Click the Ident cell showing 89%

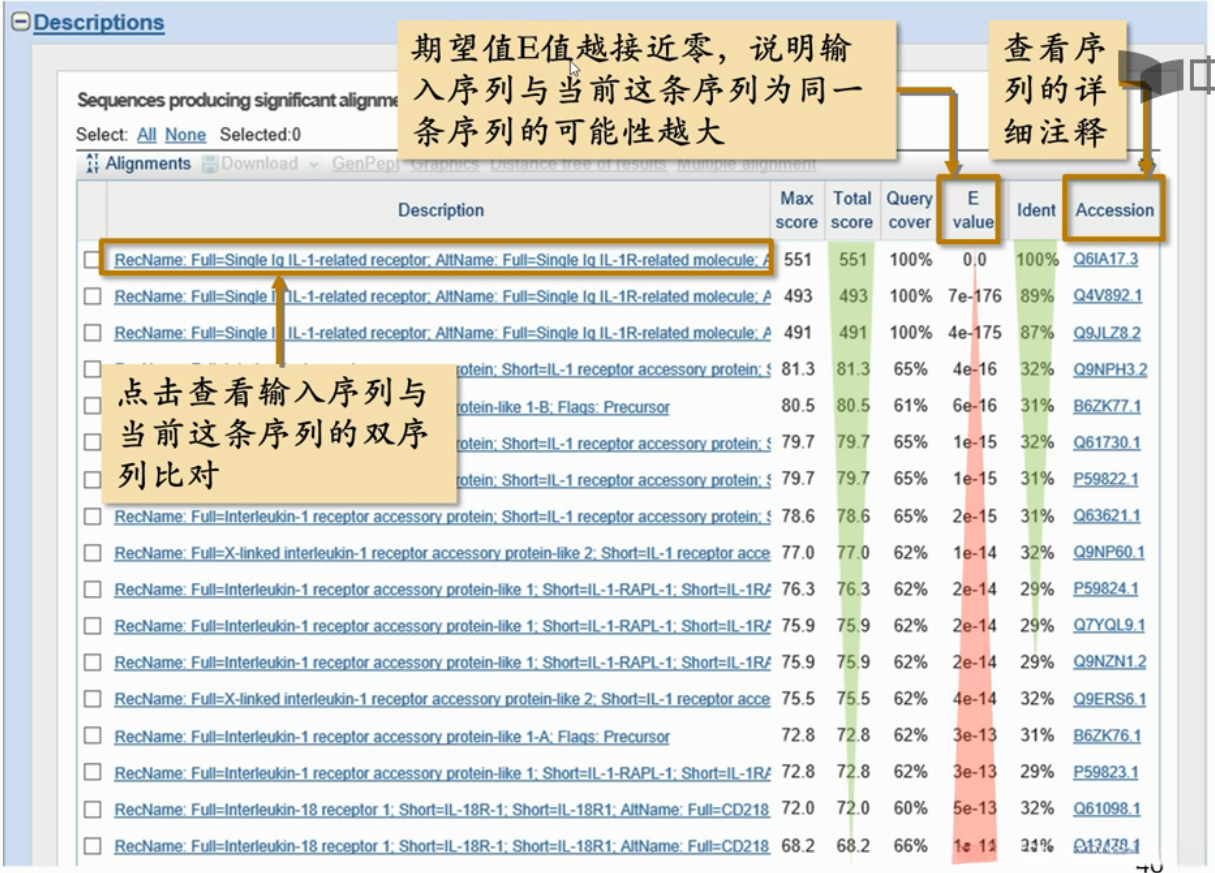click(1037, 297)
